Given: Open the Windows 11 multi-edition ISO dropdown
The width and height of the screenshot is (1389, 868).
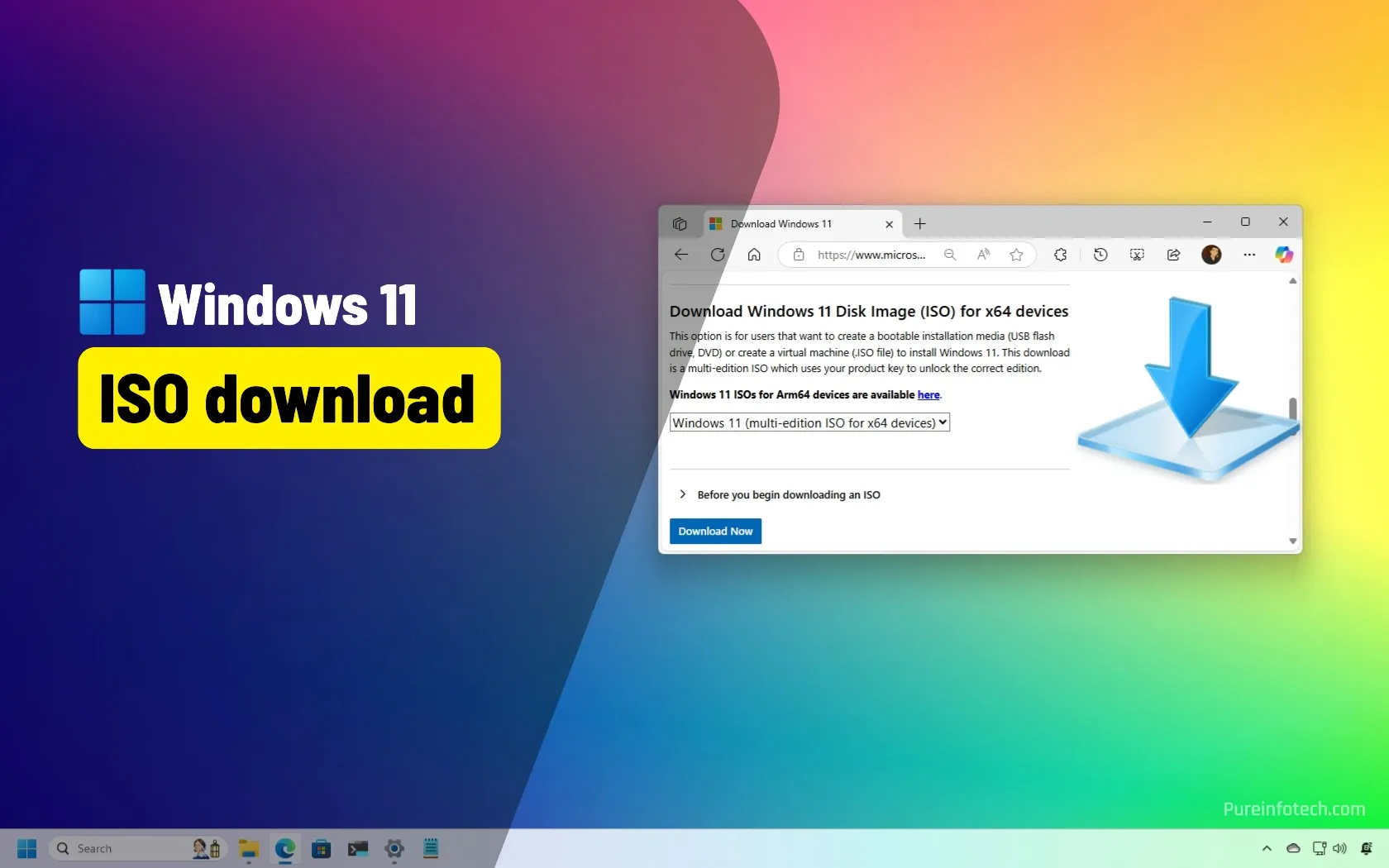Looking at the screenshot, I should [809, 422].
